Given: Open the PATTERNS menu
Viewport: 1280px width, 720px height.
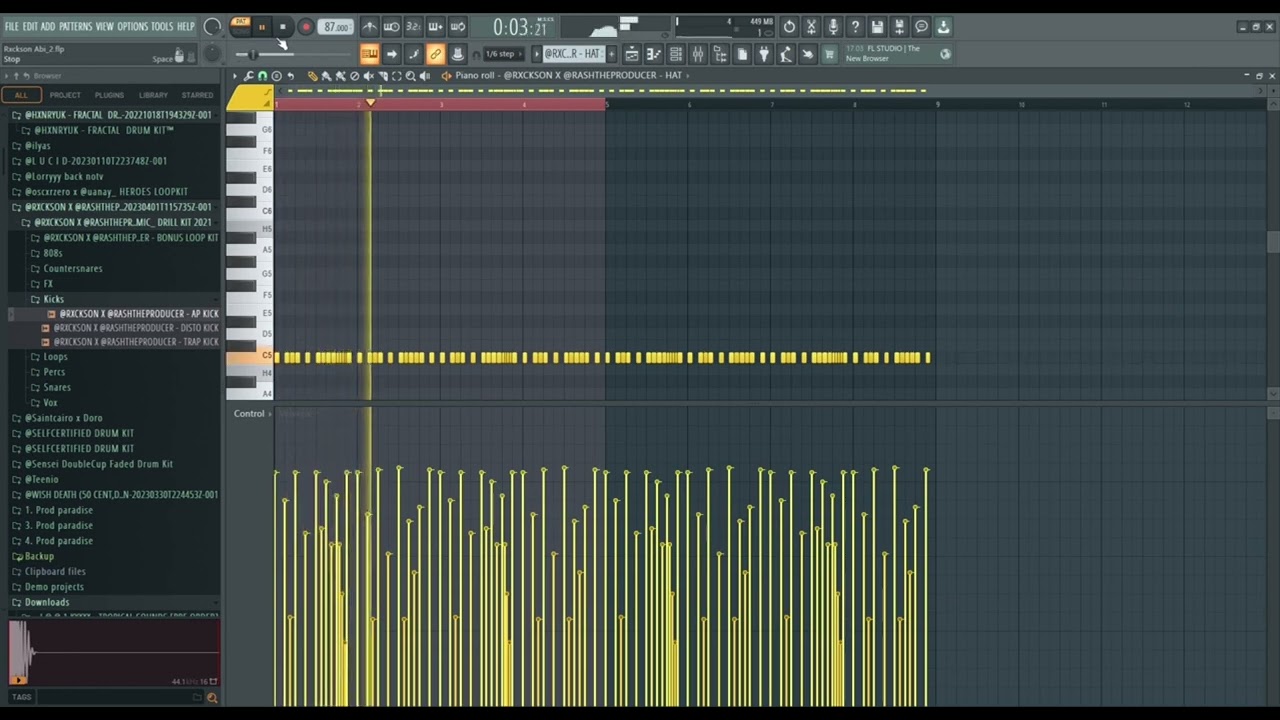Looking at the screenshot, I should click(75, 26).
